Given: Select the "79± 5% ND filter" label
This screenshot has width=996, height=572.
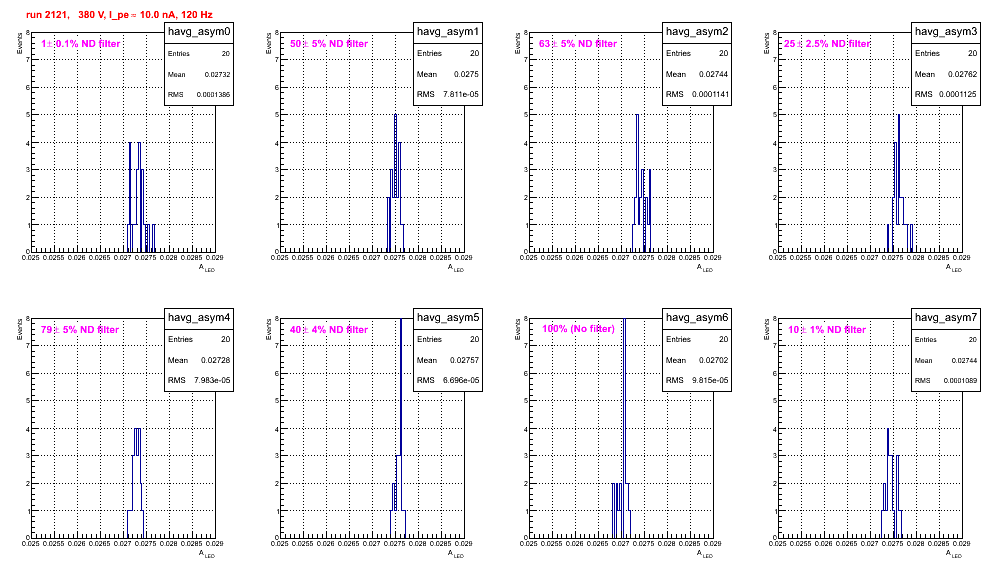Looking at the screenshot, I should pyautogui.click(x=80, y=330).
